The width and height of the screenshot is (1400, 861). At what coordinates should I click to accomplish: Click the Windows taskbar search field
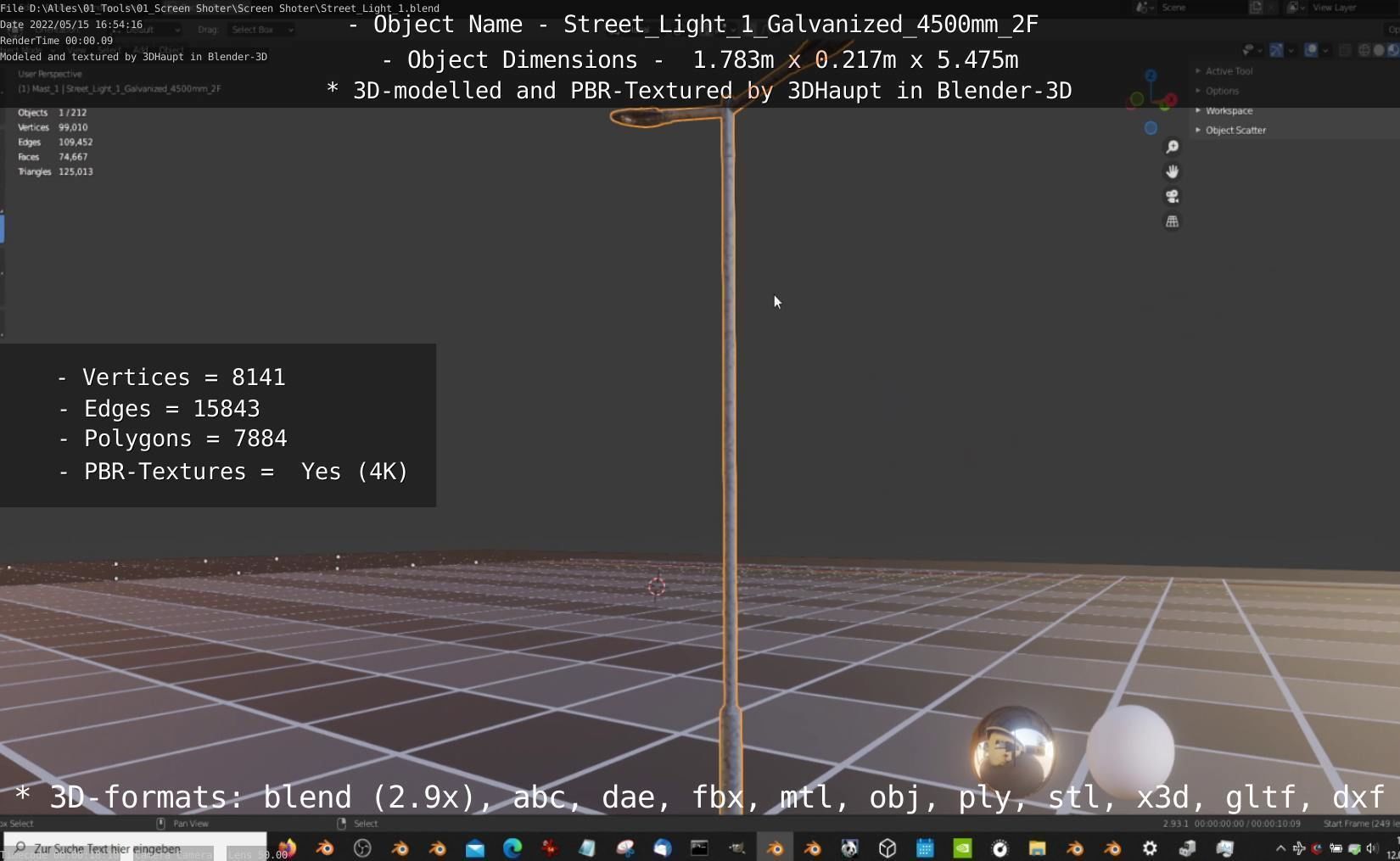click(135, 847)
